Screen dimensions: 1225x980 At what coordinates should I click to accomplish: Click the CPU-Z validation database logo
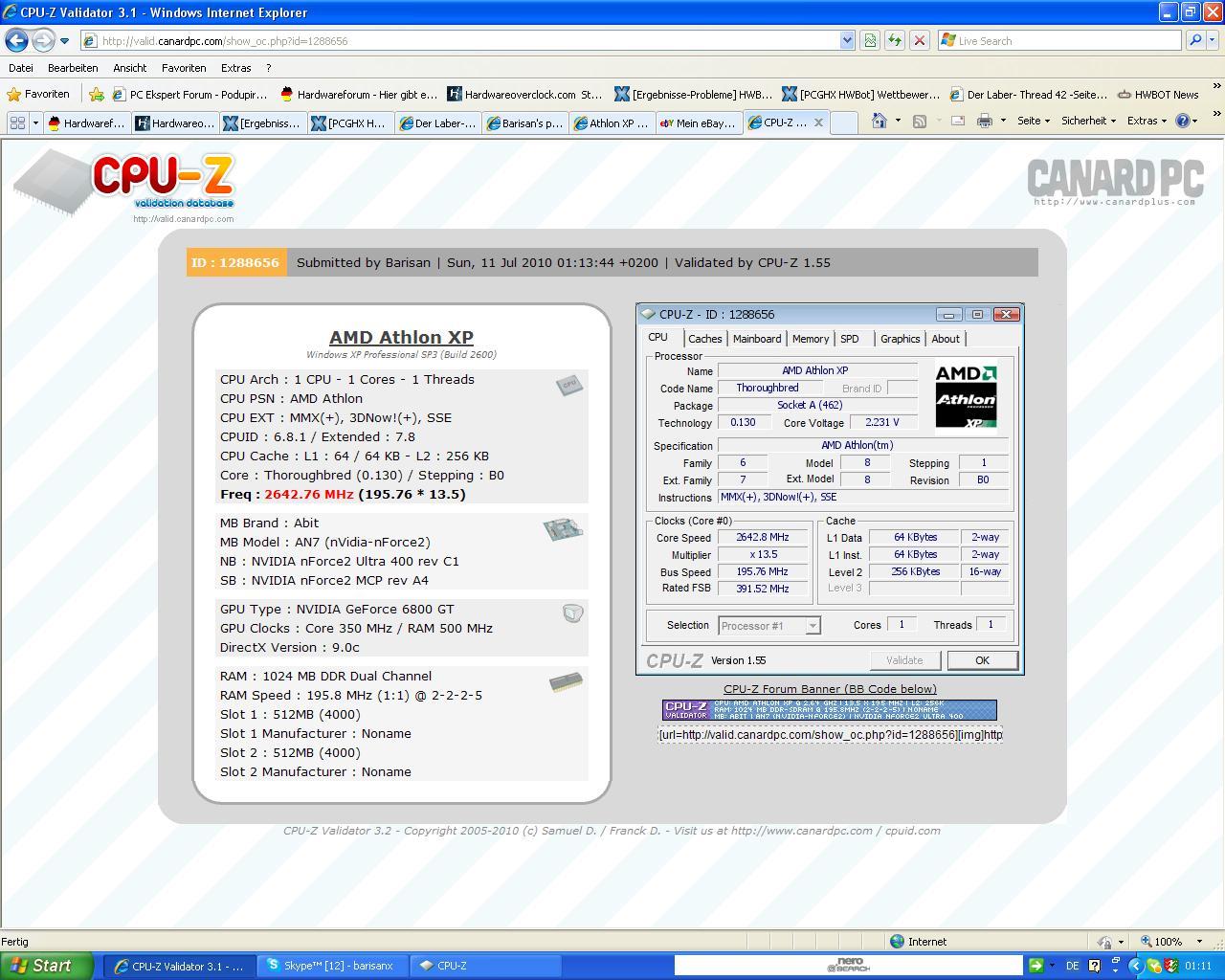[124, 185]
